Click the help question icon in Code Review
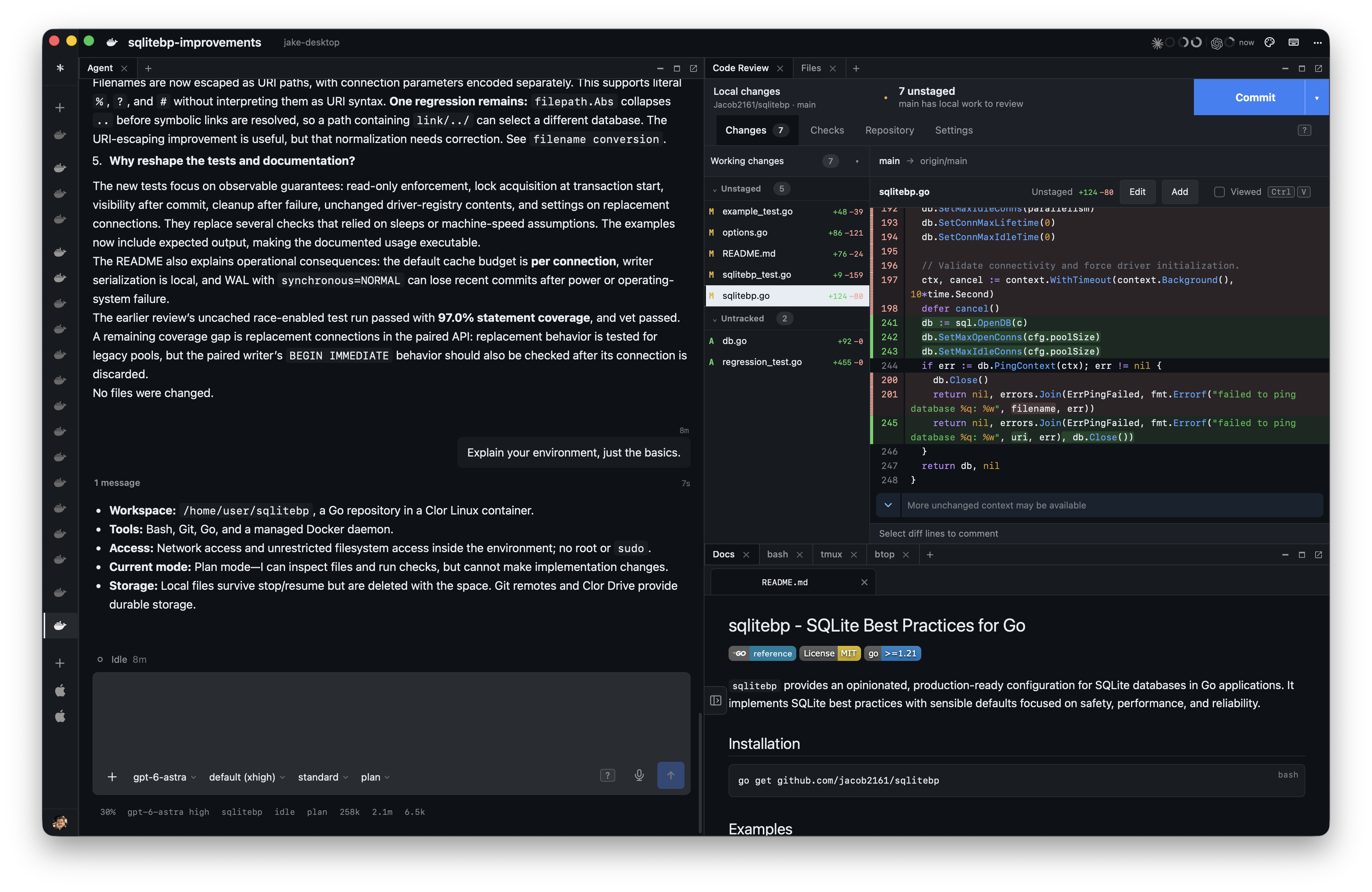Image resolution: width=1372 pixels, height=892 pixels. [x=1305, y=130]
